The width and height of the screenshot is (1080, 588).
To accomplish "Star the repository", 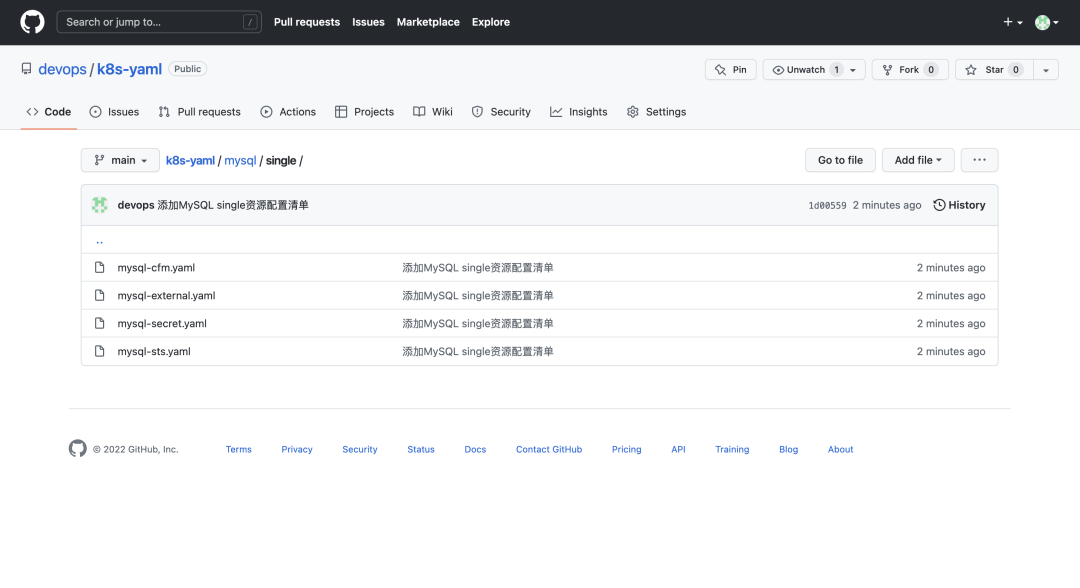I will (994, 70).
